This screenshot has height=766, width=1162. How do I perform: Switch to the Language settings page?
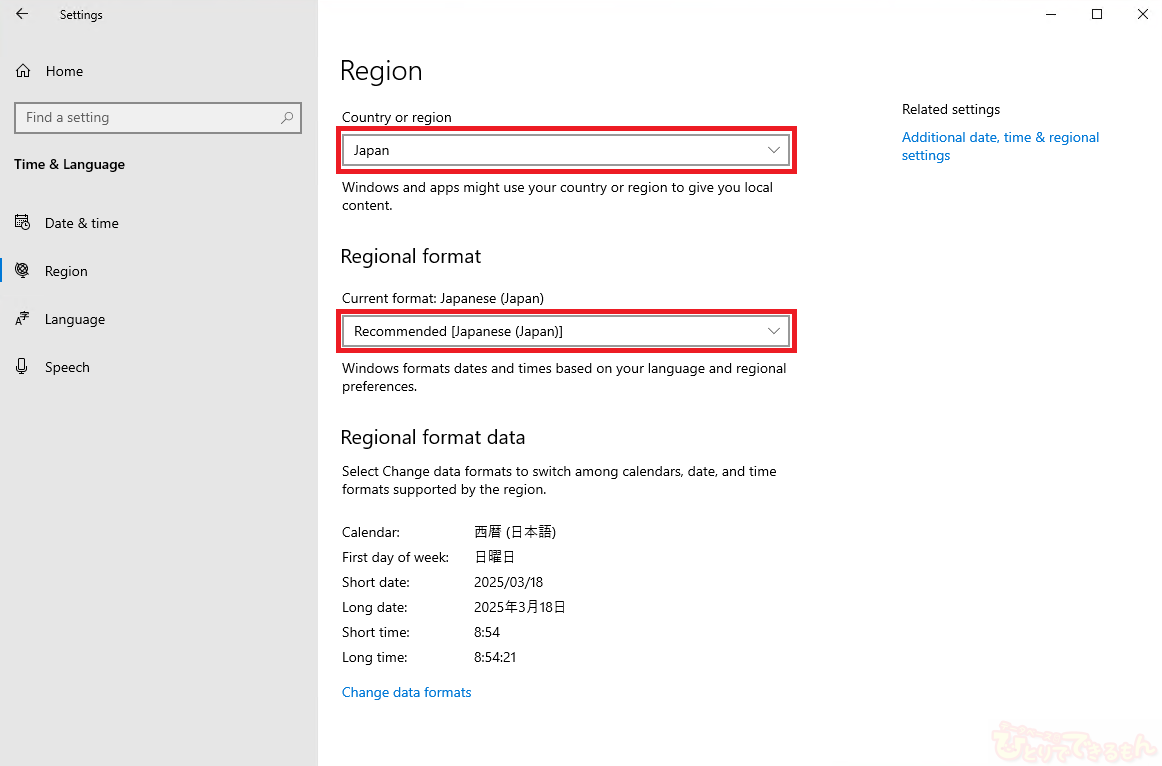click(x=75, y=319)
